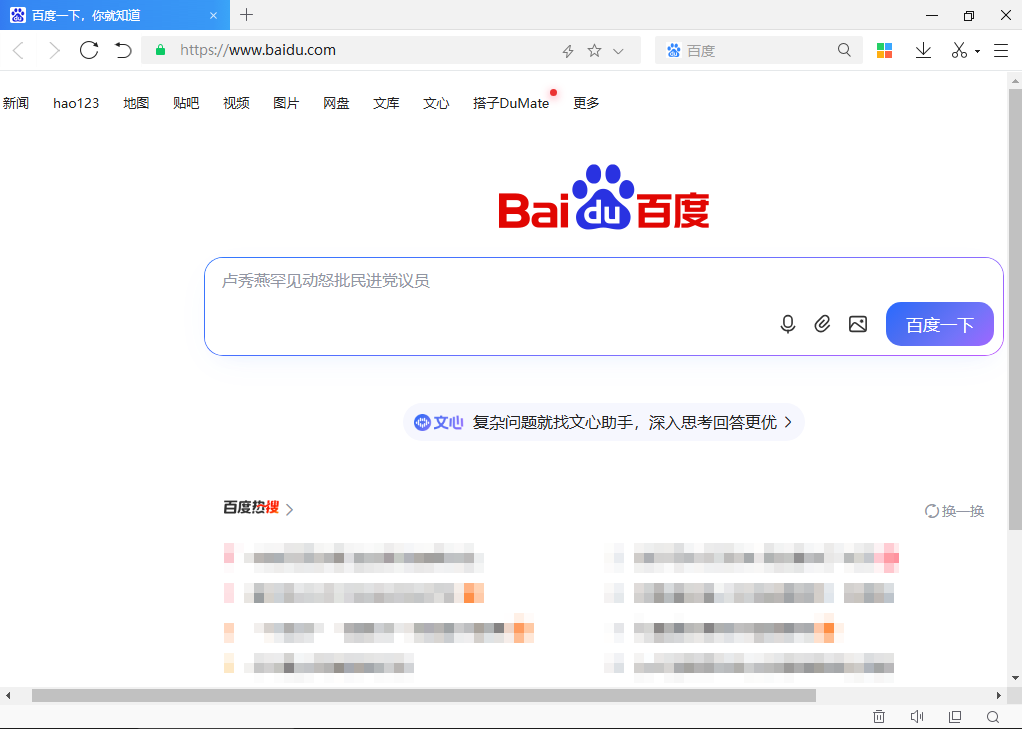Screen dimensions: 1027x729
Task: Click the Baidu paw icon in search box
Action: (673, 50)
